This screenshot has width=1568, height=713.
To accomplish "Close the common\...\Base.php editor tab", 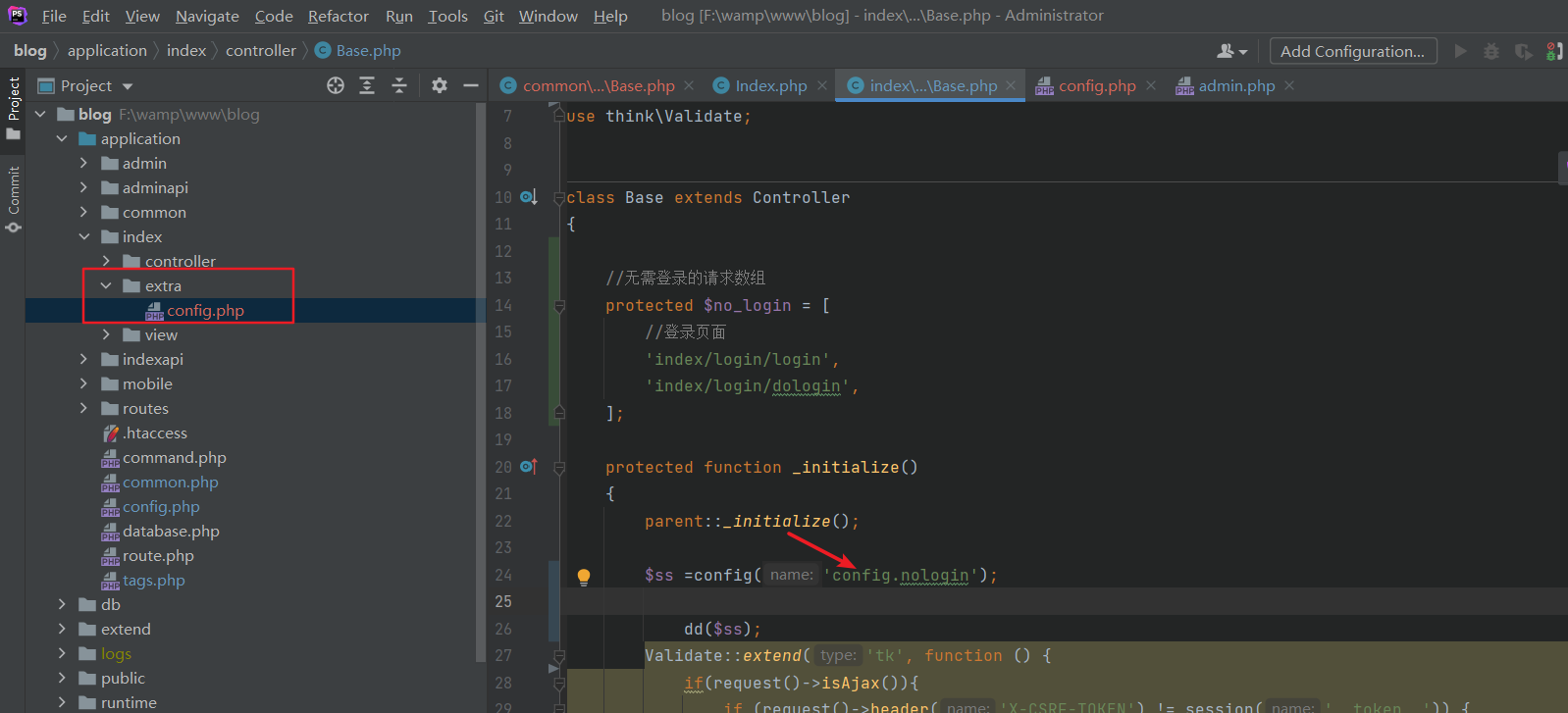I will click(689, 86).
